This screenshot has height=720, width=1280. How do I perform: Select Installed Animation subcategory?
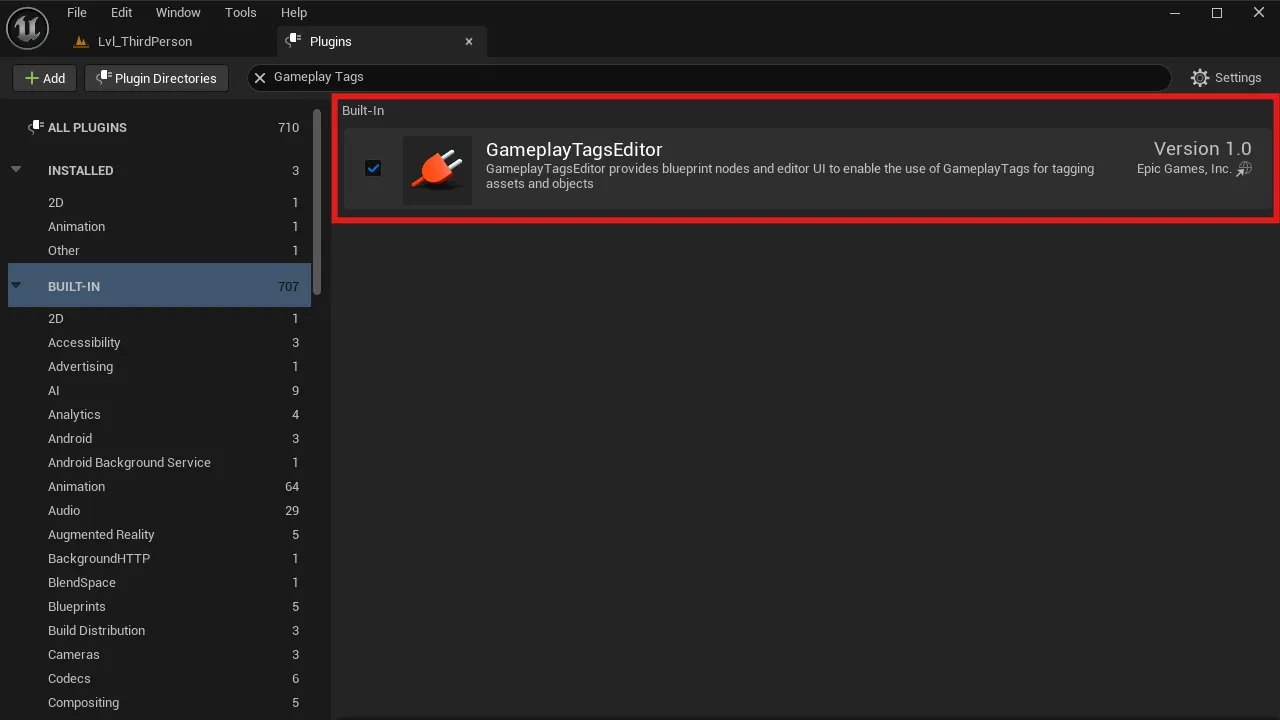click(x=159, y=226)
